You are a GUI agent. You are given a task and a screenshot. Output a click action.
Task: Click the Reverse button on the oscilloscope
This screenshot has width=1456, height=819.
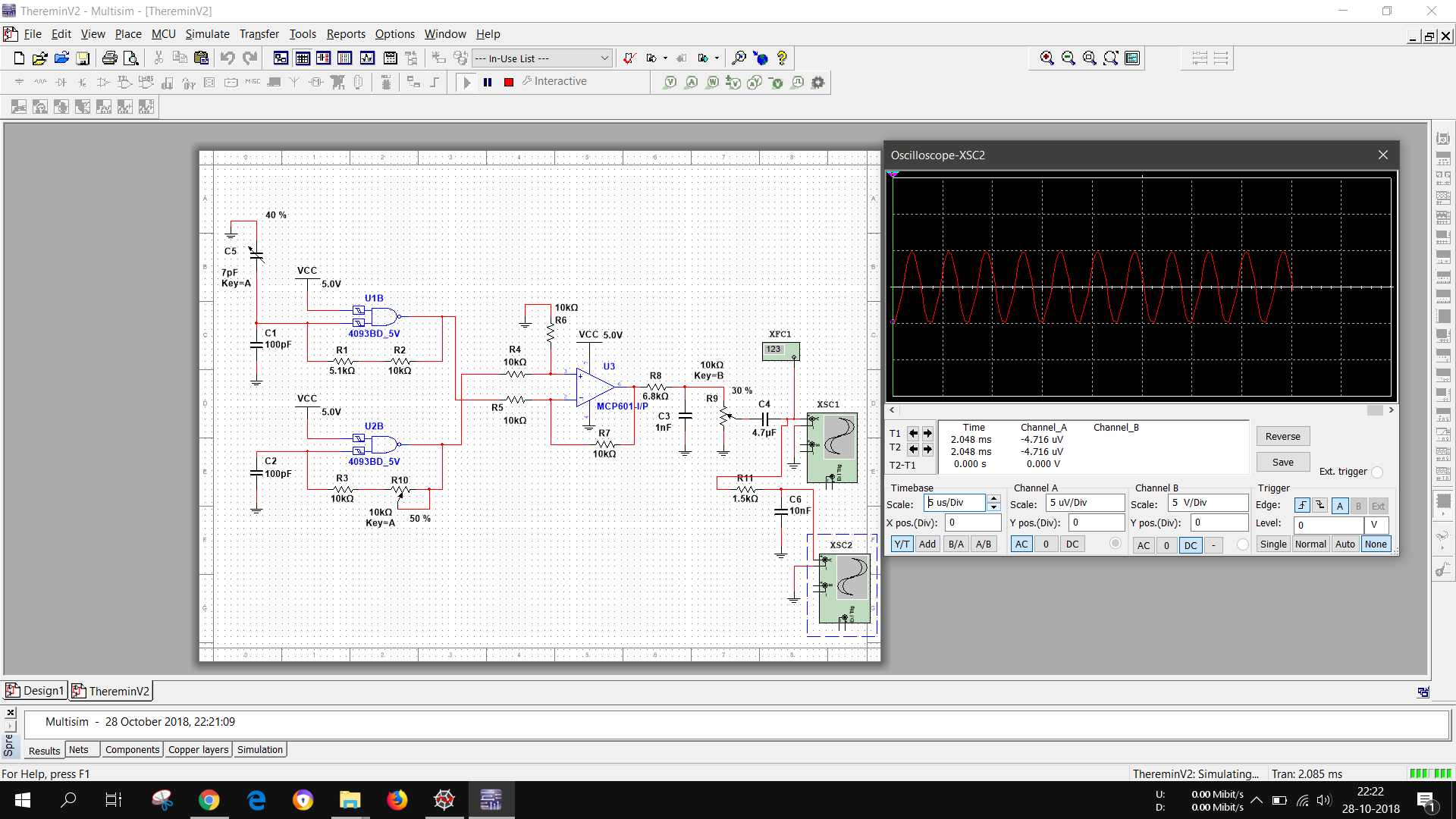[1282, 437]
